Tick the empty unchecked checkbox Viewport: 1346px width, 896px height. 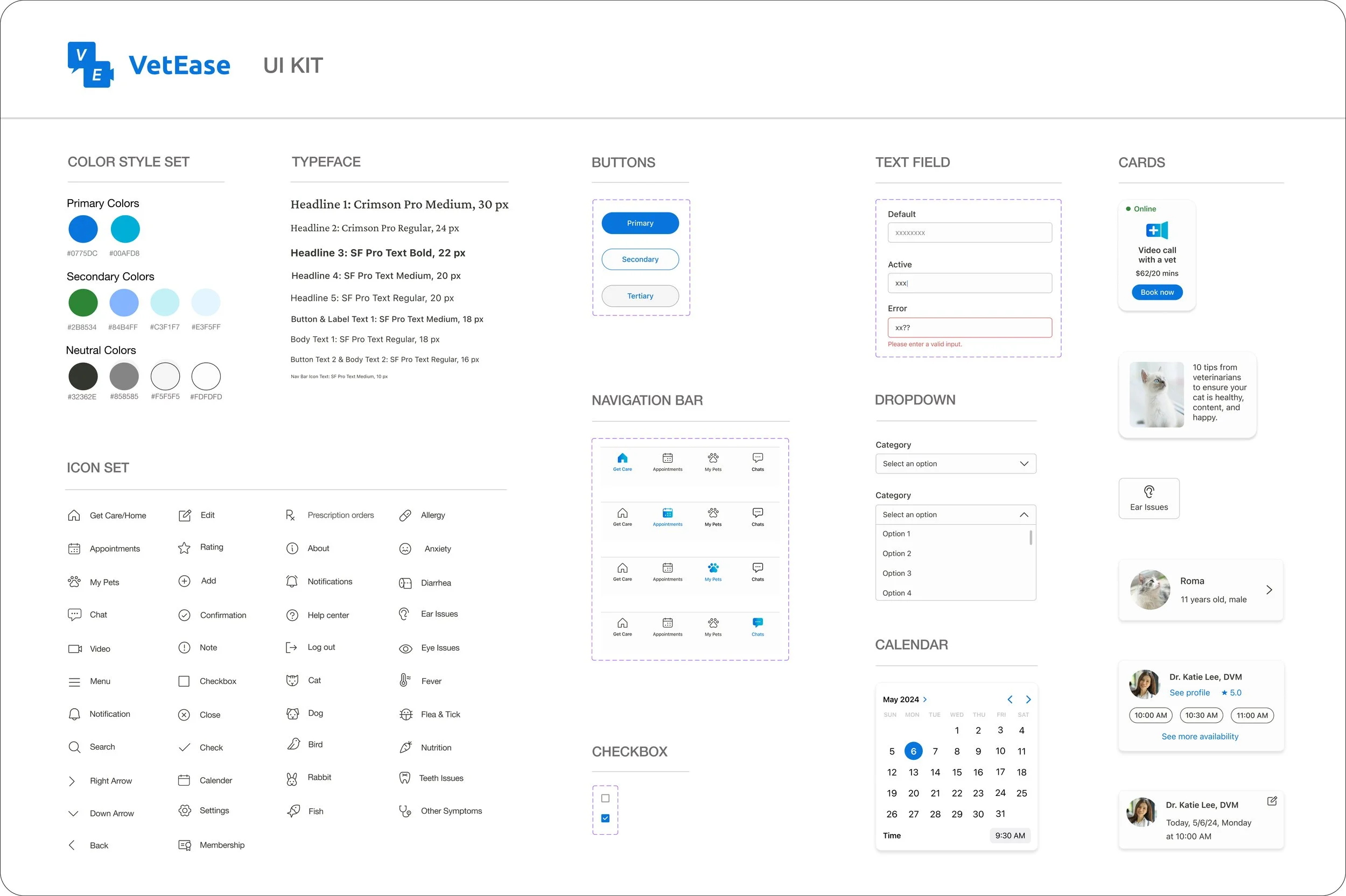tap(605, 798)
